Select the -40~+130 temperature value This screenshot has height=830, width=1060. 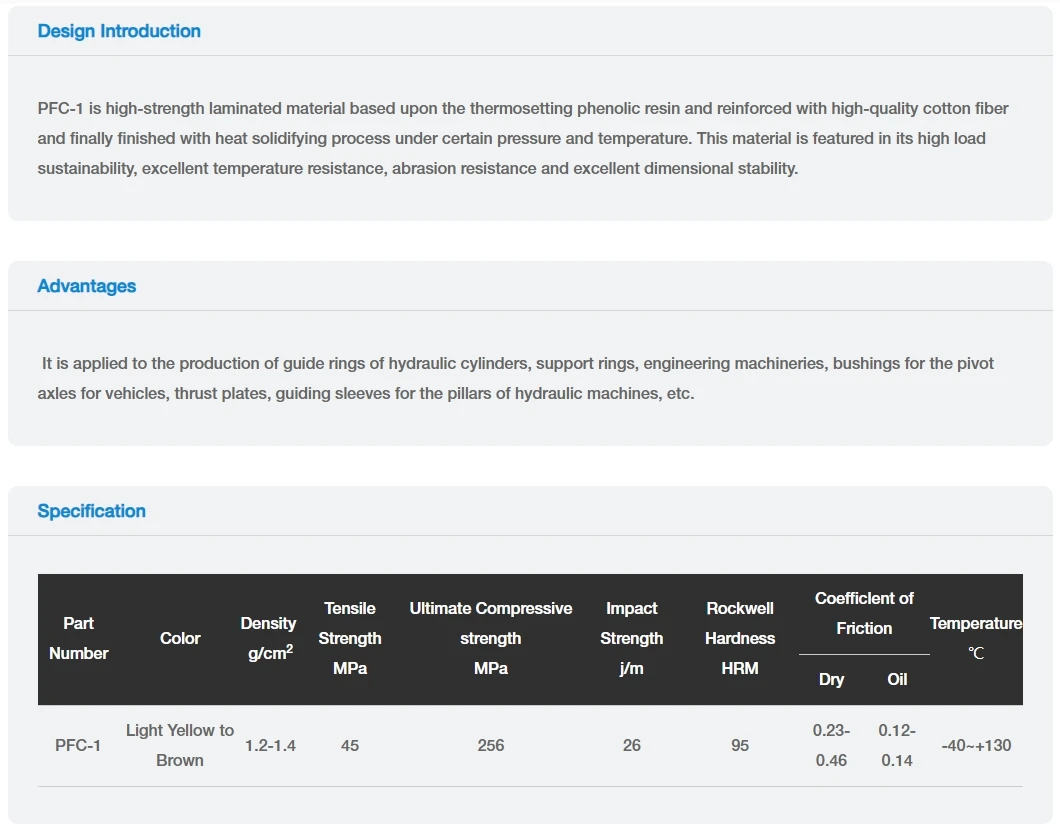click(976, 745)
